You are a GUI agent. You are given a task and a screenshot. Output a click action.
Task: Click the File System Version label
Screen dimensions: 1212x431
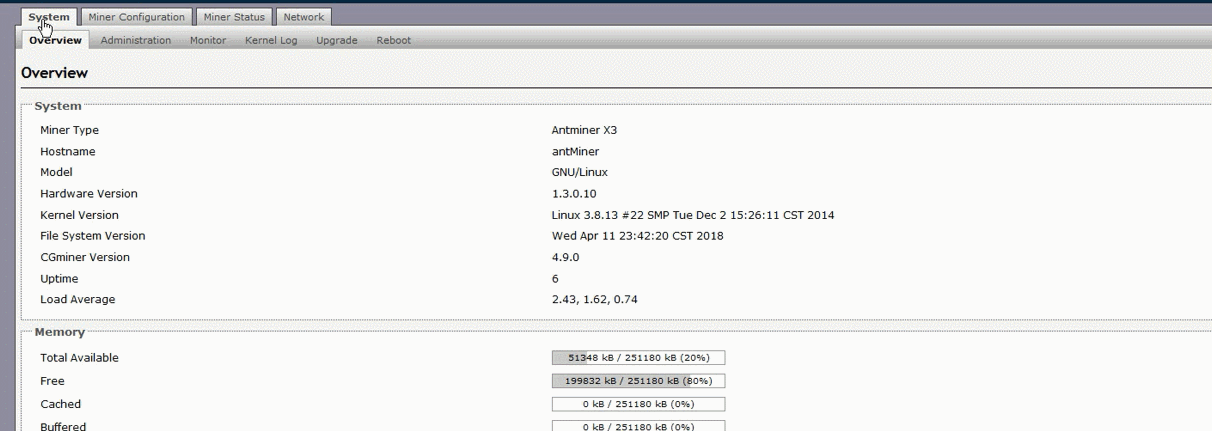93,236
